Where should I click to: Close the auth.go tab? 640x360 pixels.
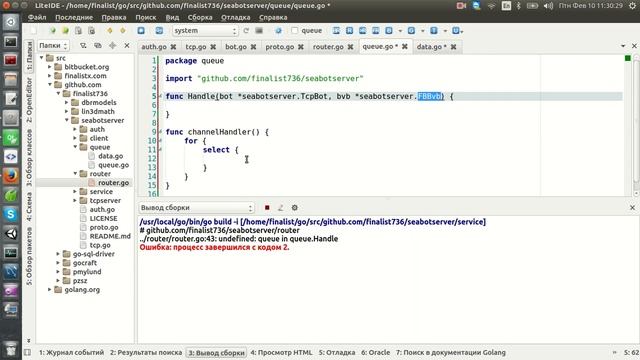173,47
